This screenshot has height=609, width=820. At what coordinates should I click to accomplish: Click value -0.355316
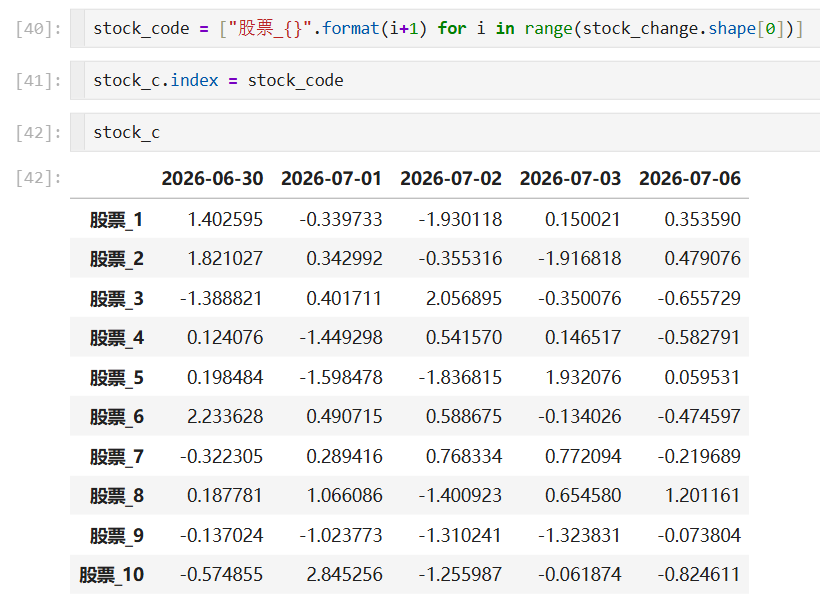click(x=460, y=259)
